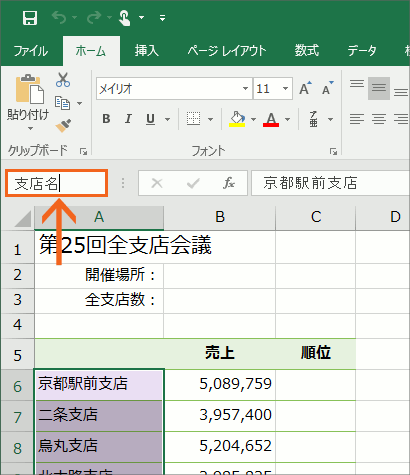Select column C header
Viewport: 410px width, 475px height.
(316, 217)
